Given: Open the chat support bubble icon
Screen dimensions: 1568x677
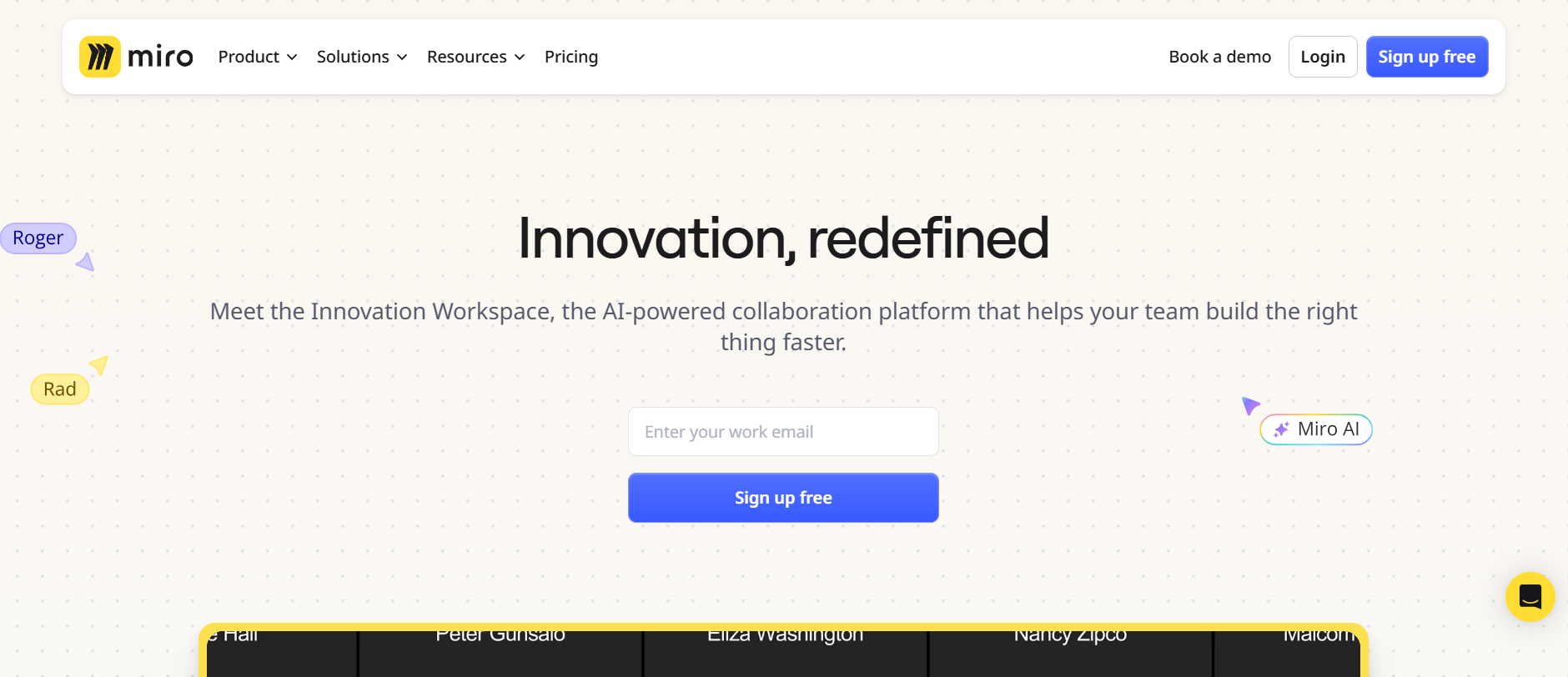Looking at the screenshot, I should 1530,597.
